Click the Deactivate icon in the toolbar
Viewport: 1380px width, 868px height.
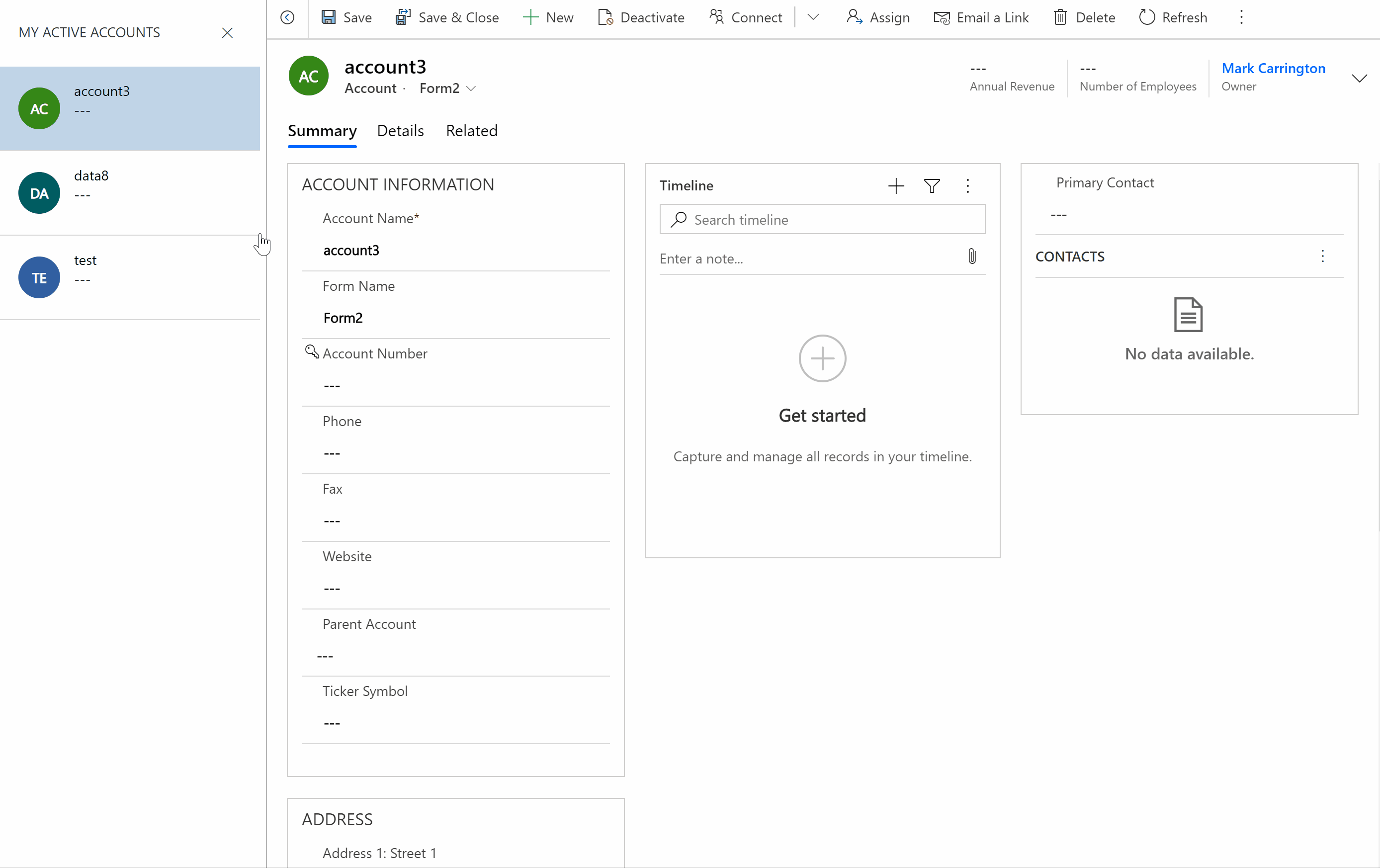pos(605,17)
